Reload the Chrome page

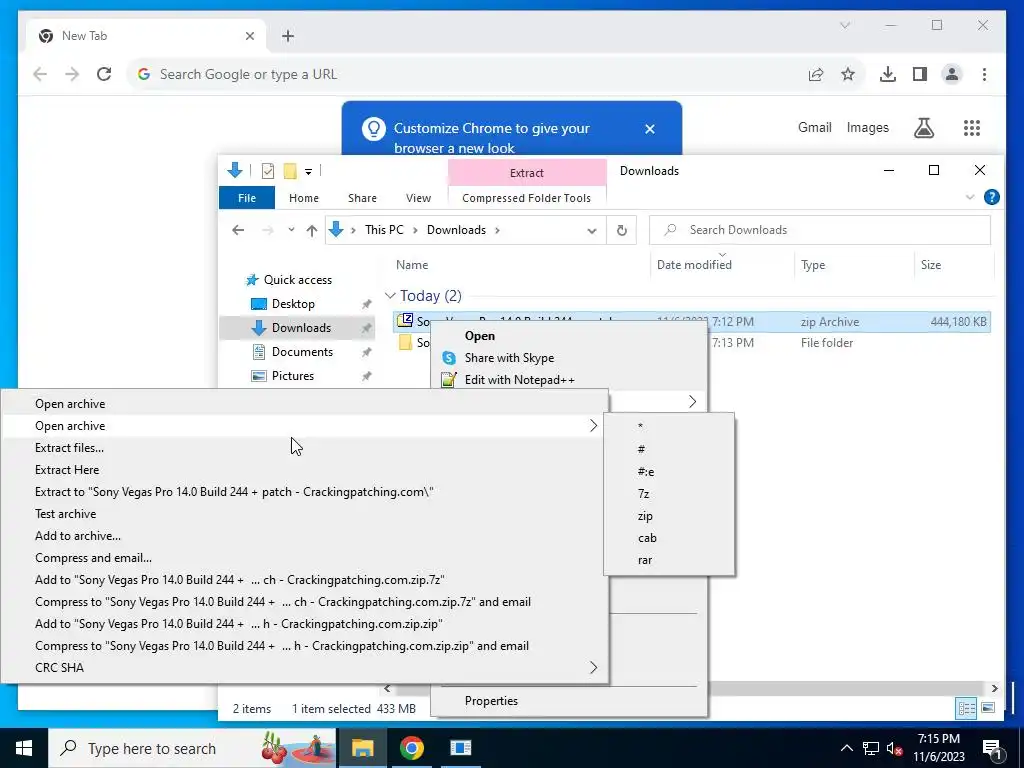click(x=104, y=74)
